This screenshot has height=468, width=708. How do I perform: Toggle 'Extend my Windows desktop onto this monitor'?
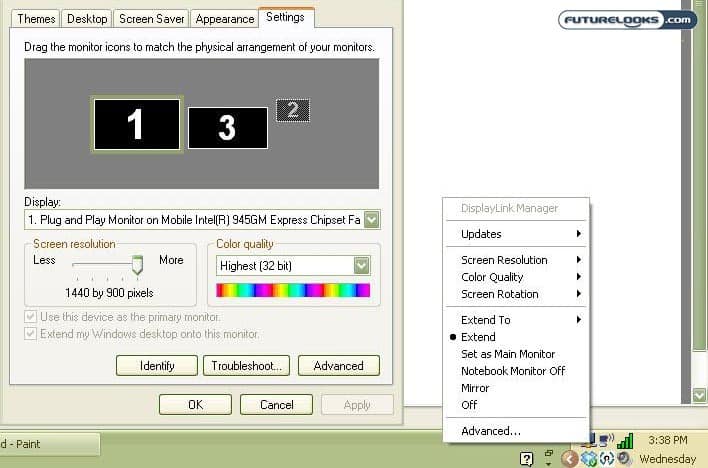pyautogui.click(x=32, y=334)
